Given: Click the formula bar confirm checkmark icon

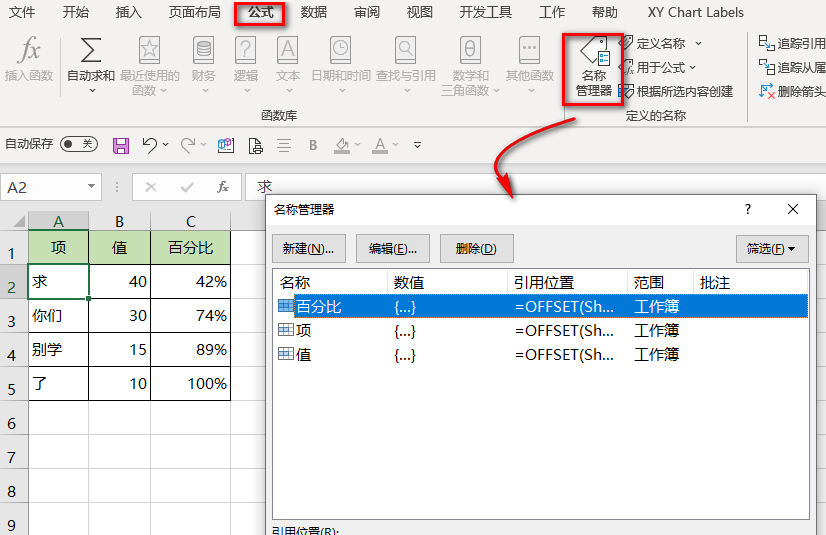Looking at the screenshot, I should point(187,187).
